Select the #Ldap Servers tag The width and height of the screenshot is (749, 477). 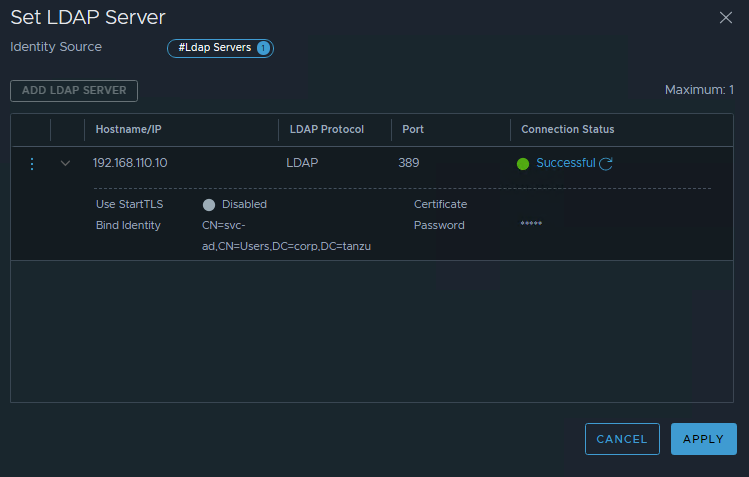coord(214,47)
